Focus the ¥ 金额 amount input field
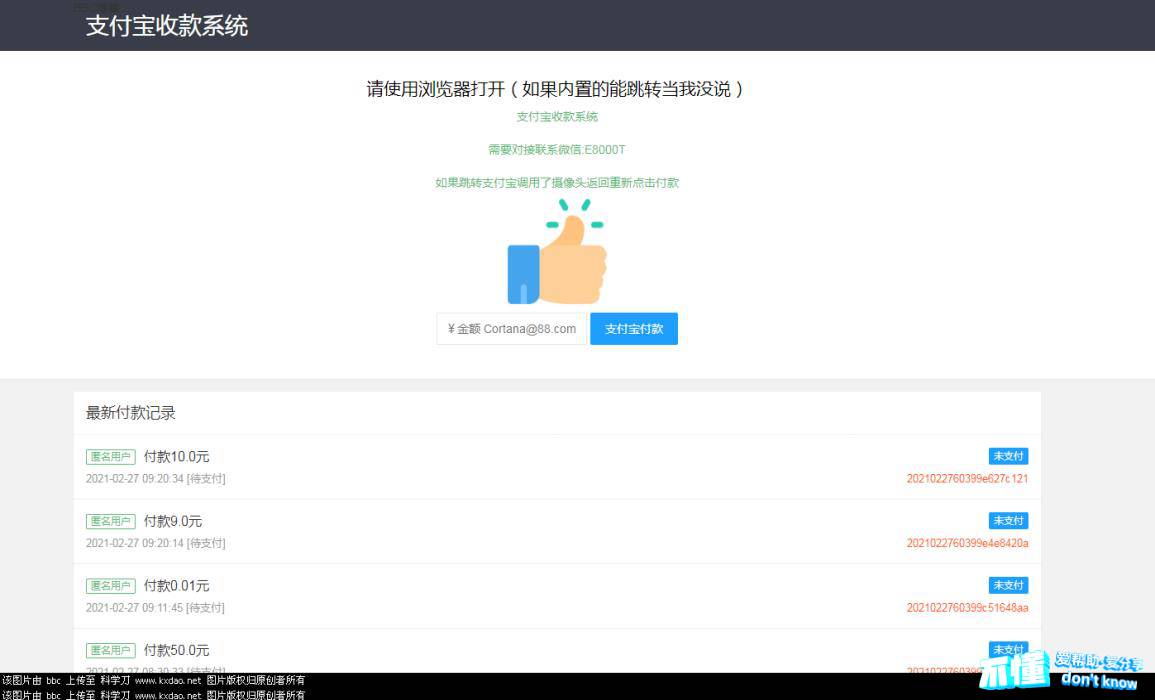Viewport: 1155px width, 700px height. [511, 329]
